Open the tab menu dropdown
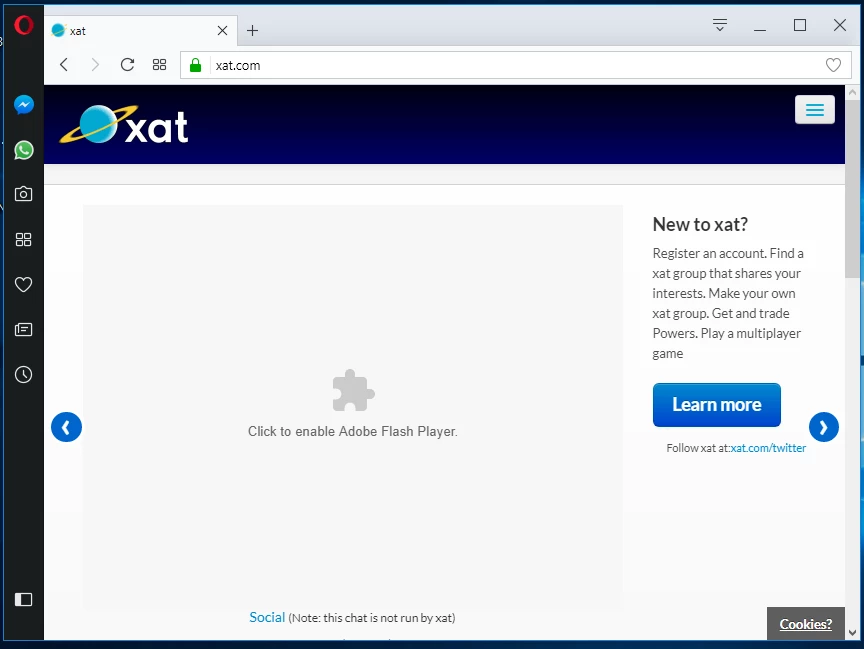 pos(720,25)
